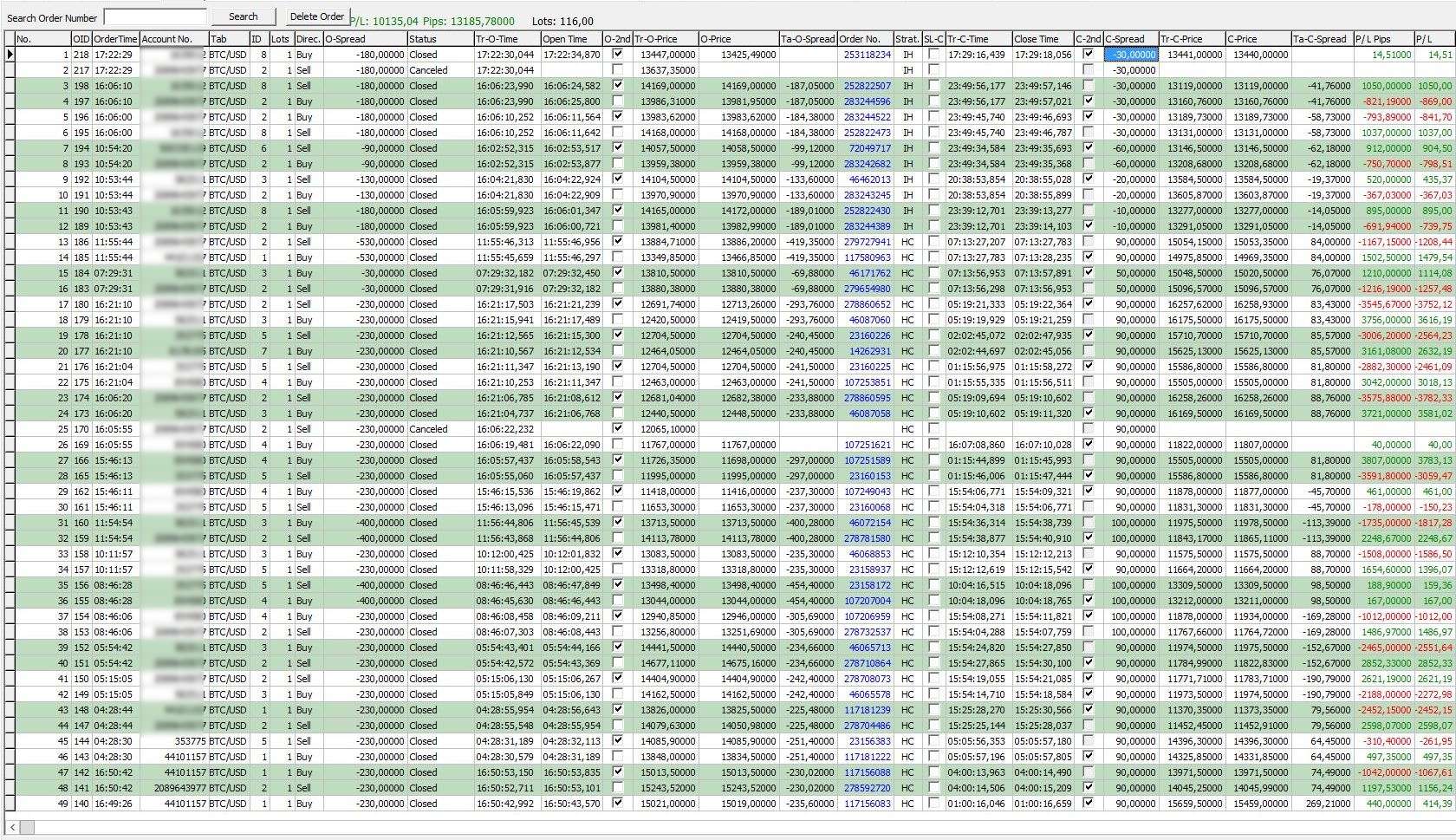Enable O-2nd checkbox on canceled order 170
This screenshot has width=1456, height=840.
[617, 428]
